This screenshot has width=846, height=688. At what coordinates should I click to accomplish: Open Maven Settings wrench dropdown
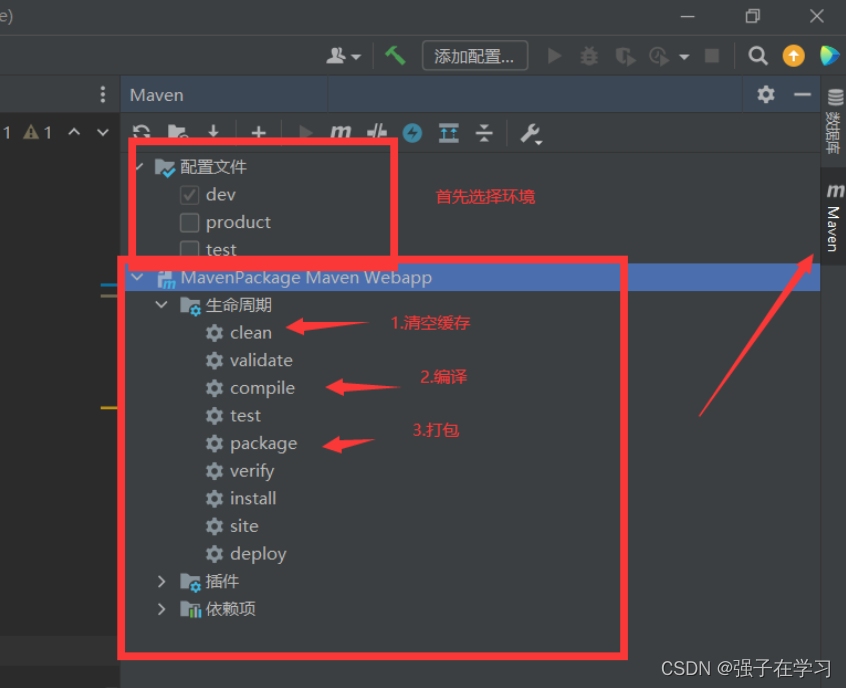point(531,133)
